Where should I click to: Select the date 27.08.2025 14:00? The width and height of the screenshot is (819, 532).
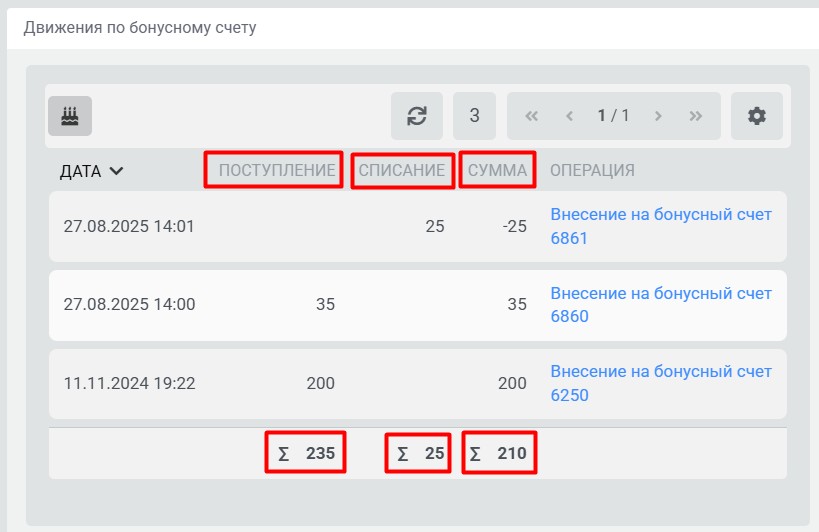[129, 304]
